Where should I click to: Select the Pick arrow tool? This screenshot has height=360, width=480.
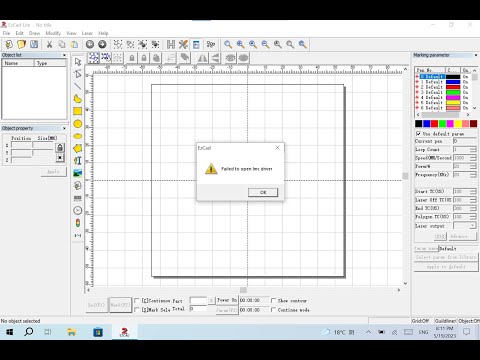coord(78,62)
